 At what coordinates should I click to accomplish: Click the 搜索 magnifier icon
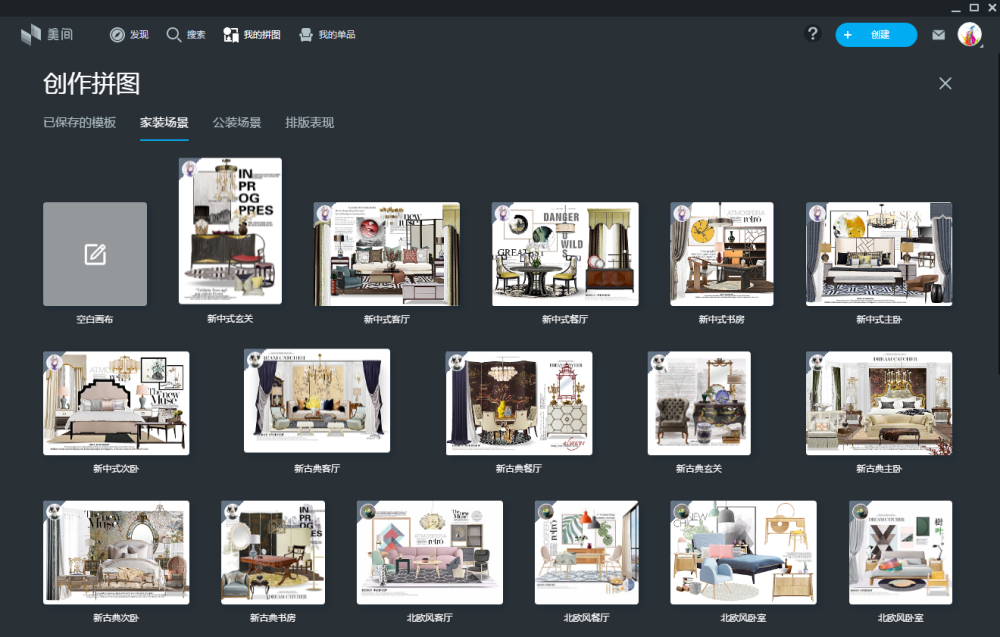click(x=174, y=35)
